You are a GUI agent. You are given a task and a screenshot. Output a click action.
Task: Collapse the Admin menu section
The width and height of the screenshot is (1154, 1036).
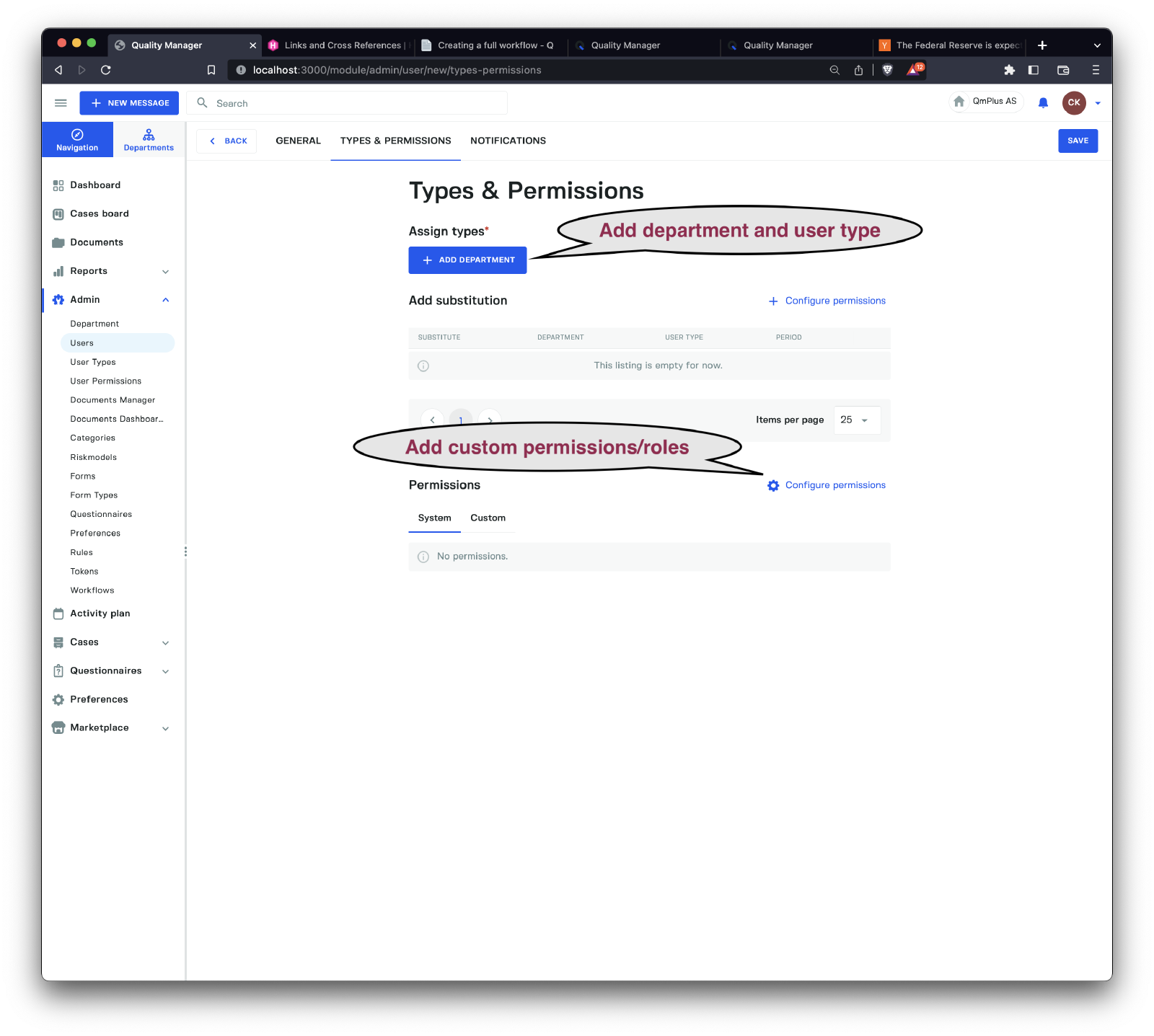tap(165, 300)
